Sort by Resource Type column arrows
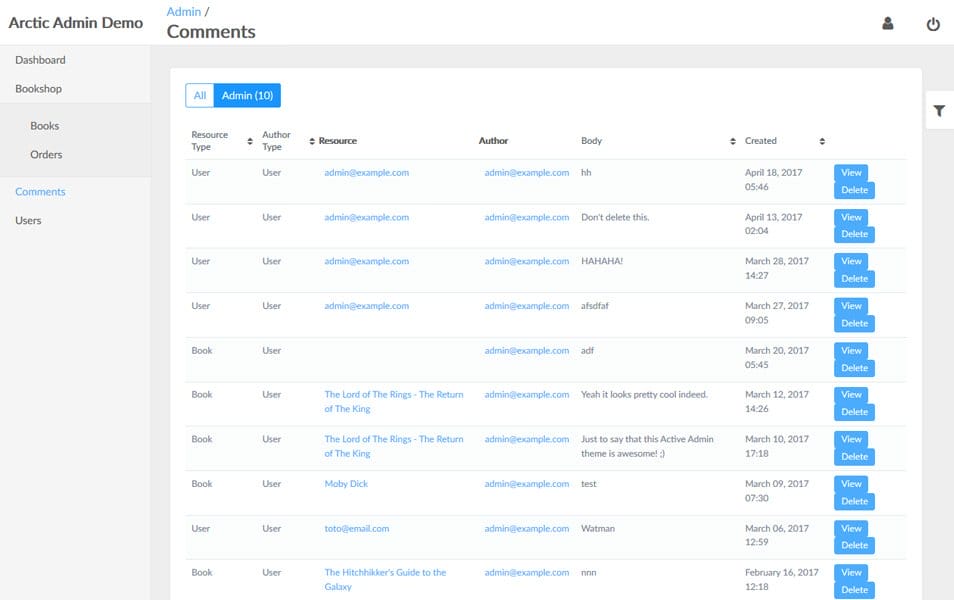 (x=250, y=141)
